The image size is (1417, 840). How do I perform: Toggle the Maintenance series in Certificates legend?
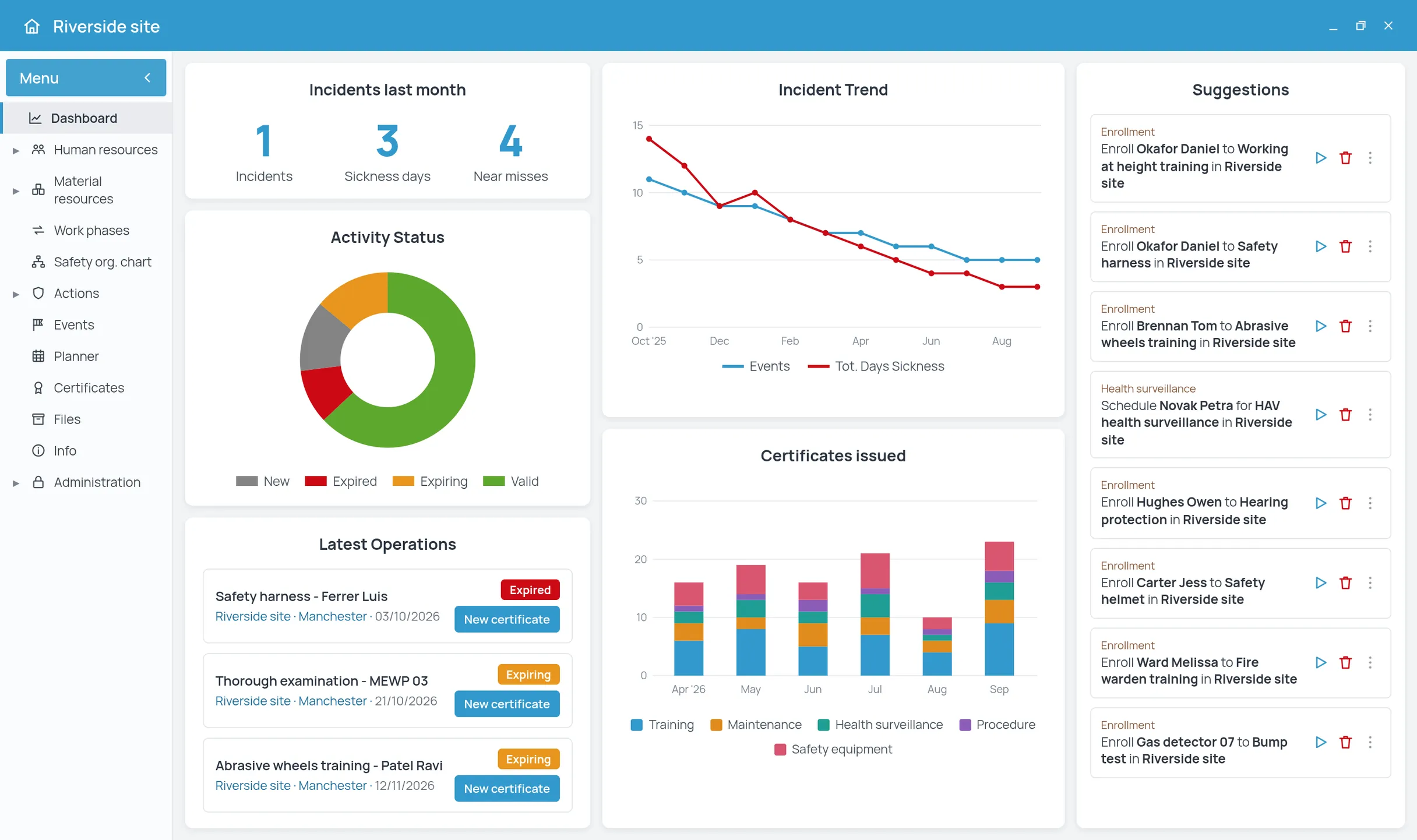tap(756, 725)
